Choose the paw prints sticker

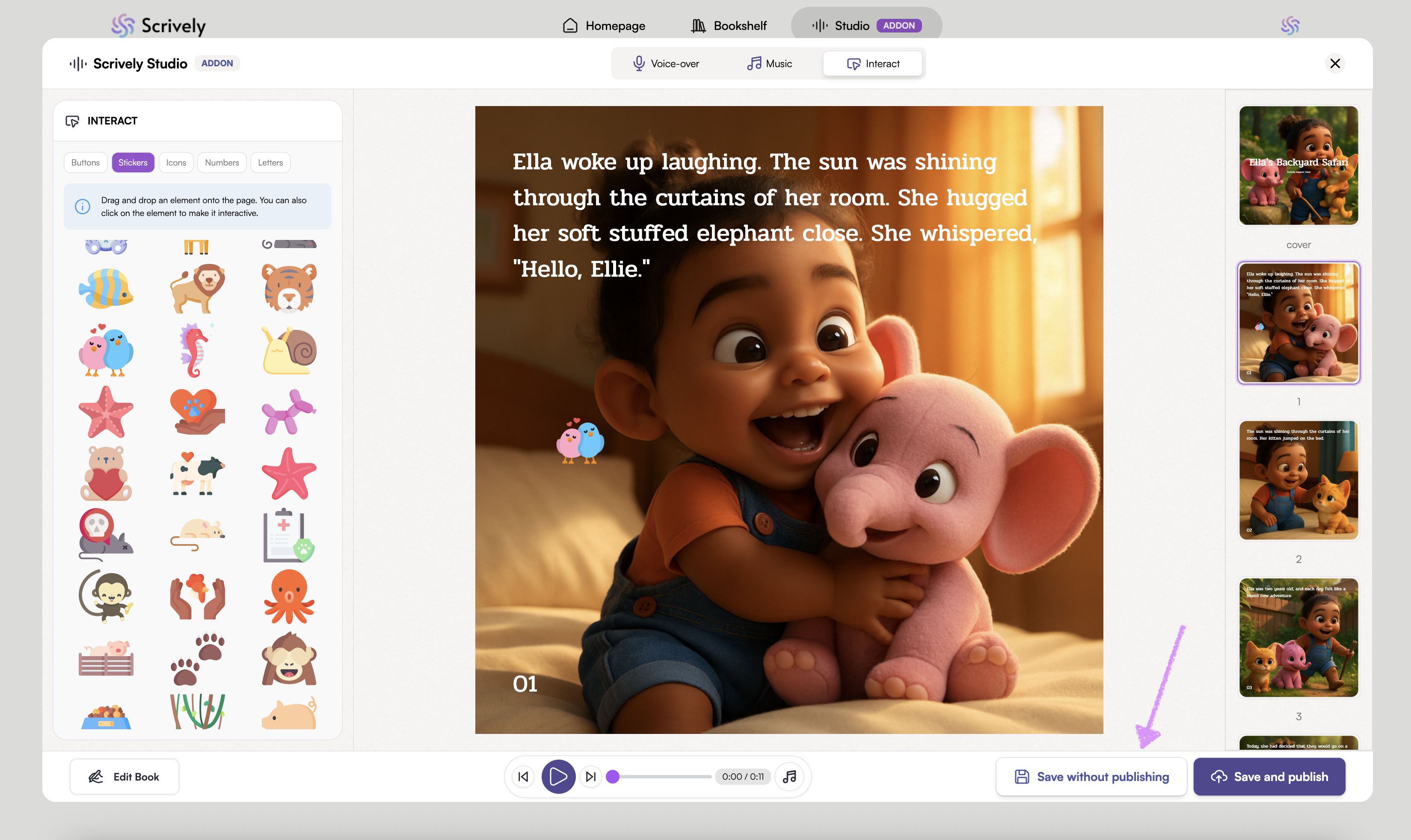198,658
